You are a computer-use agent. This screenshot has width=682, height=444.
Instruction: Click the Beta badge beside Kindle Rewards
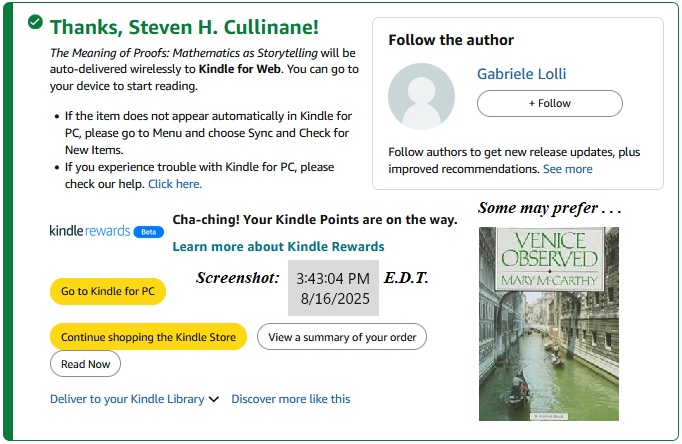[148, 231]
